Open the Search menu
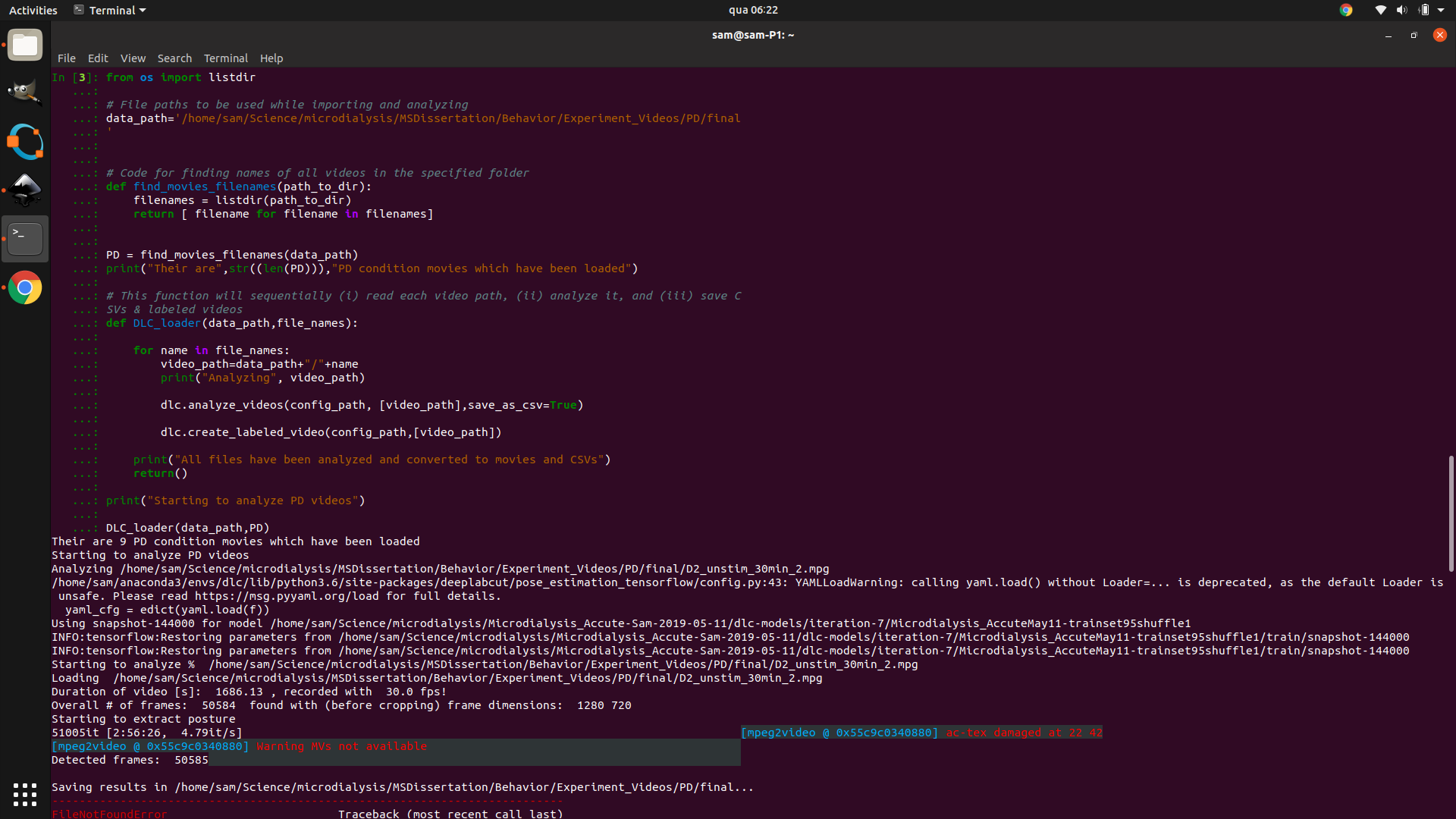 click(x=174, y=58)
